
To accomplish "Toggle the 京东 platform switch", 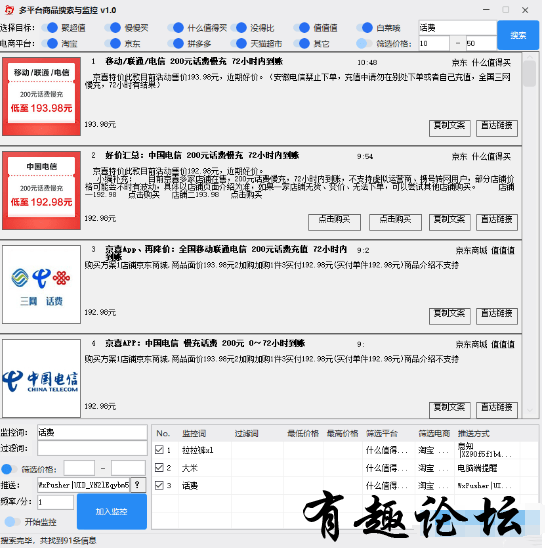I will coord(113,43).
